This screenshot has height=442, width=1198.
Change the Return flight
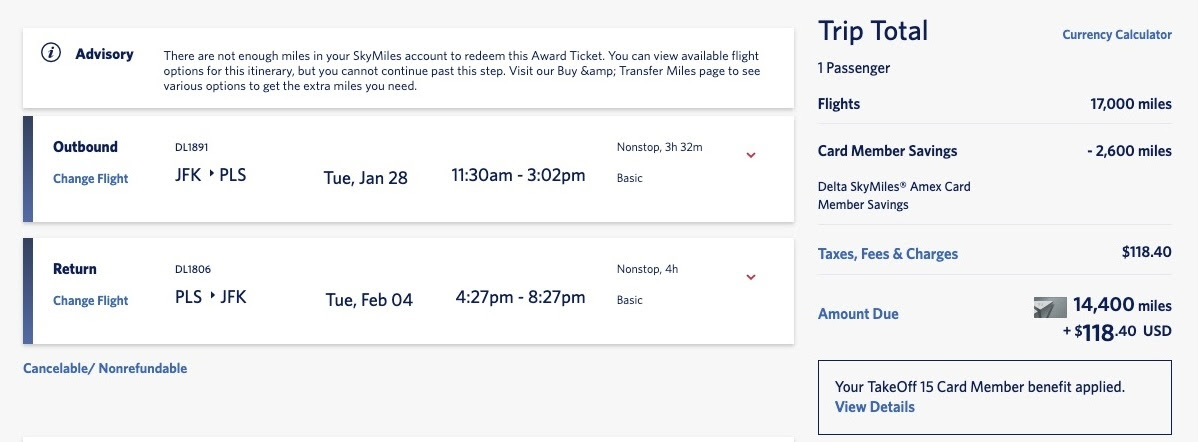[x=91, y=301]
